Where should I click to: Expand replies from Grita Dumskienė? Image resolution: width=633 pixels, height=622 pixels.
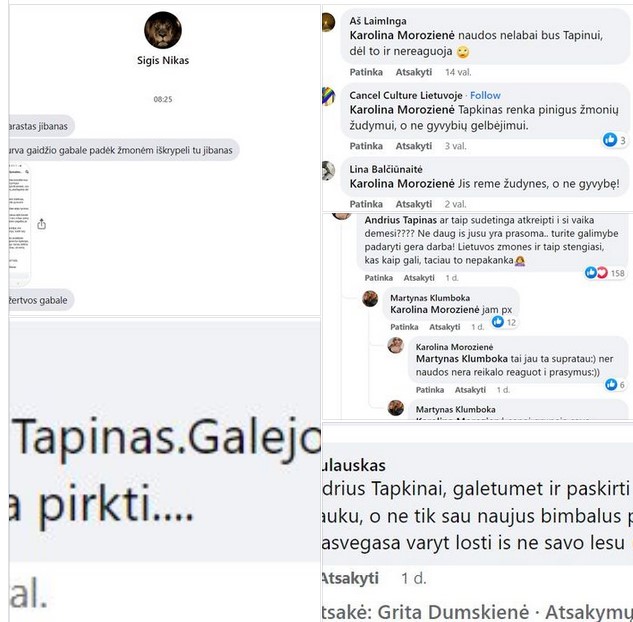[x=476, y=612]
